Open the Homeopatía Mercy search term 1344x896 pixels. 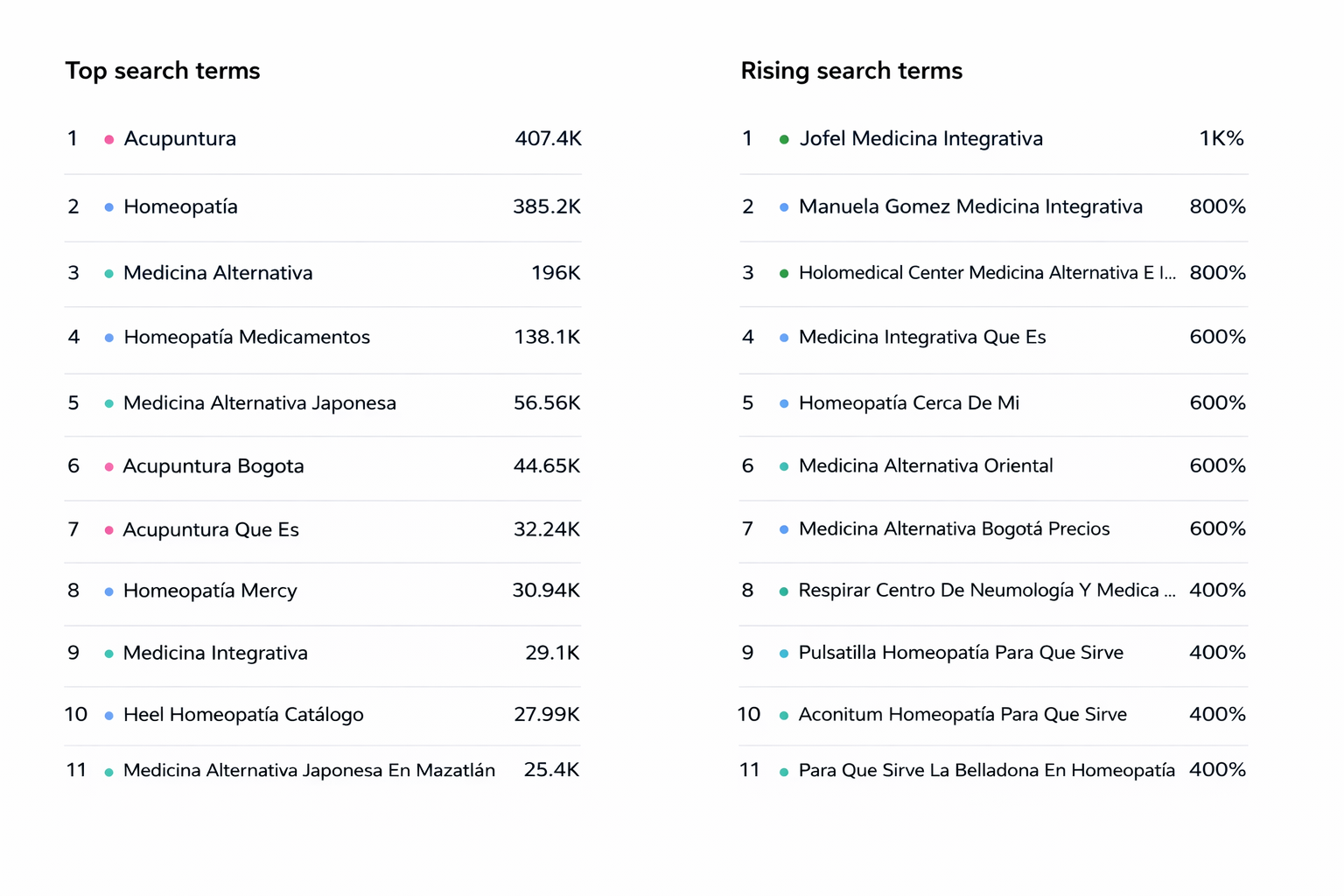pyautogui.click(x=210, y=591)
